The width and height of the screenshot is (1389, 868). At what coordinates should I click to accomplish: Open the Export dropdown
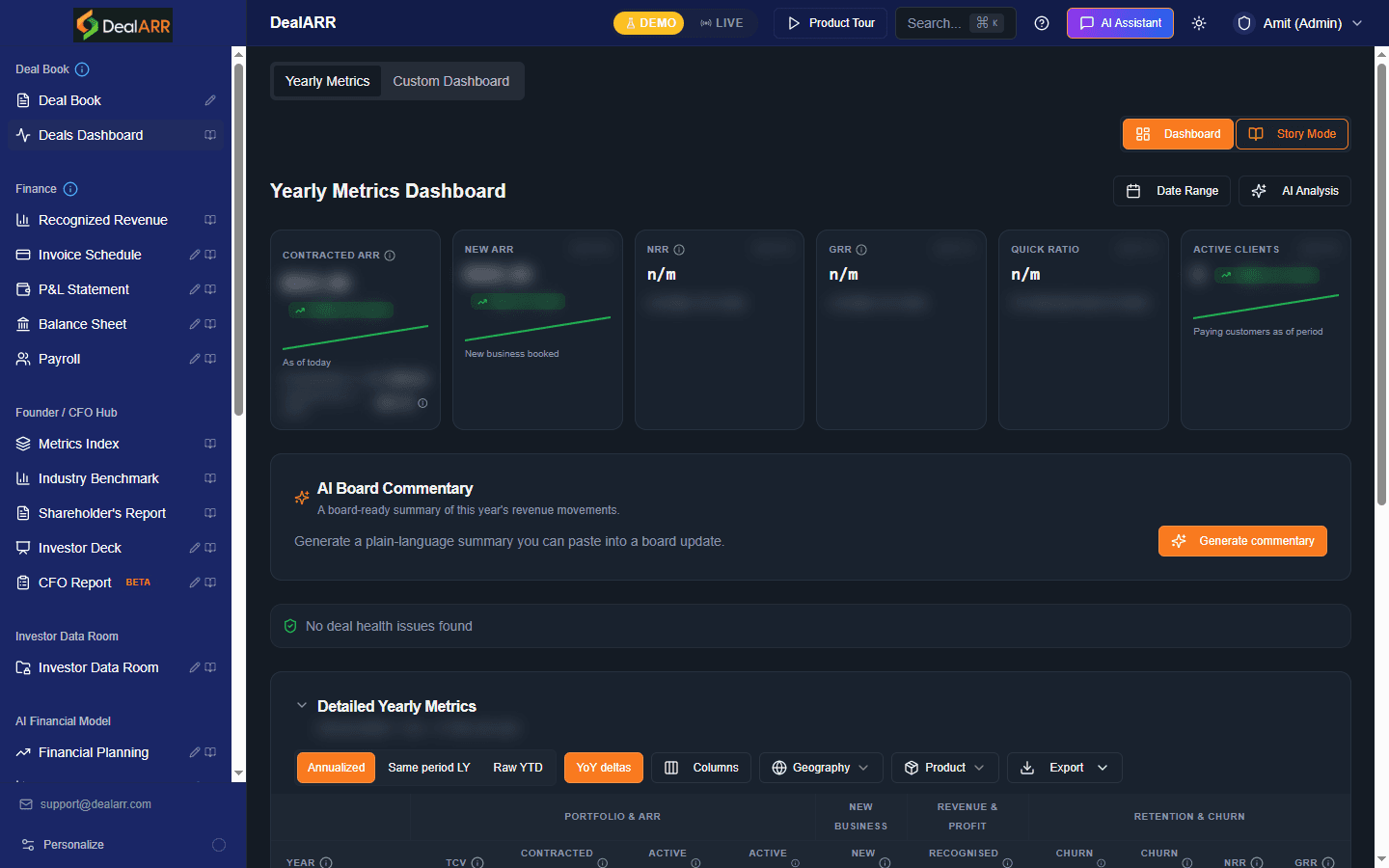(x=1065, y=768)
